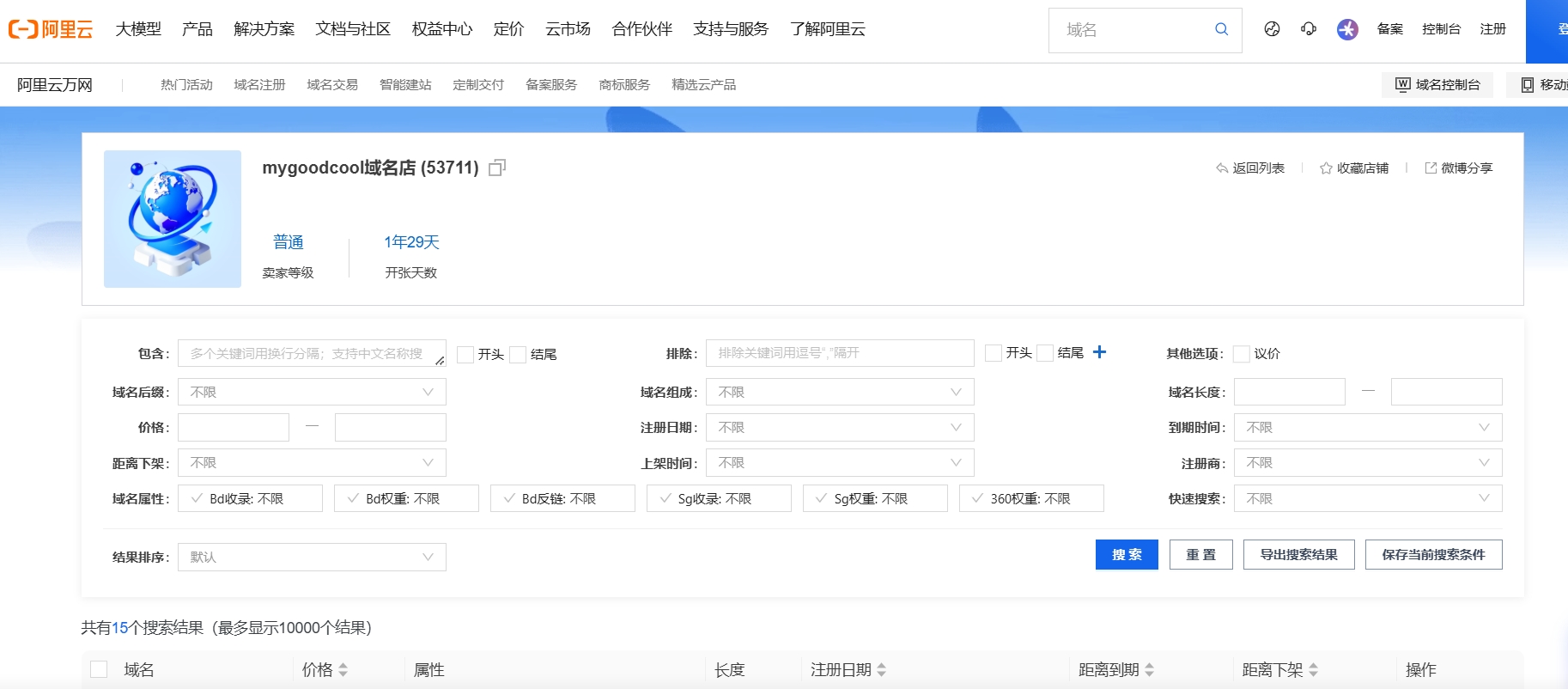The width and height of the screenshot is (1568, 689).
Task: Click the customer service headset icon
Action: point(1309,29)
